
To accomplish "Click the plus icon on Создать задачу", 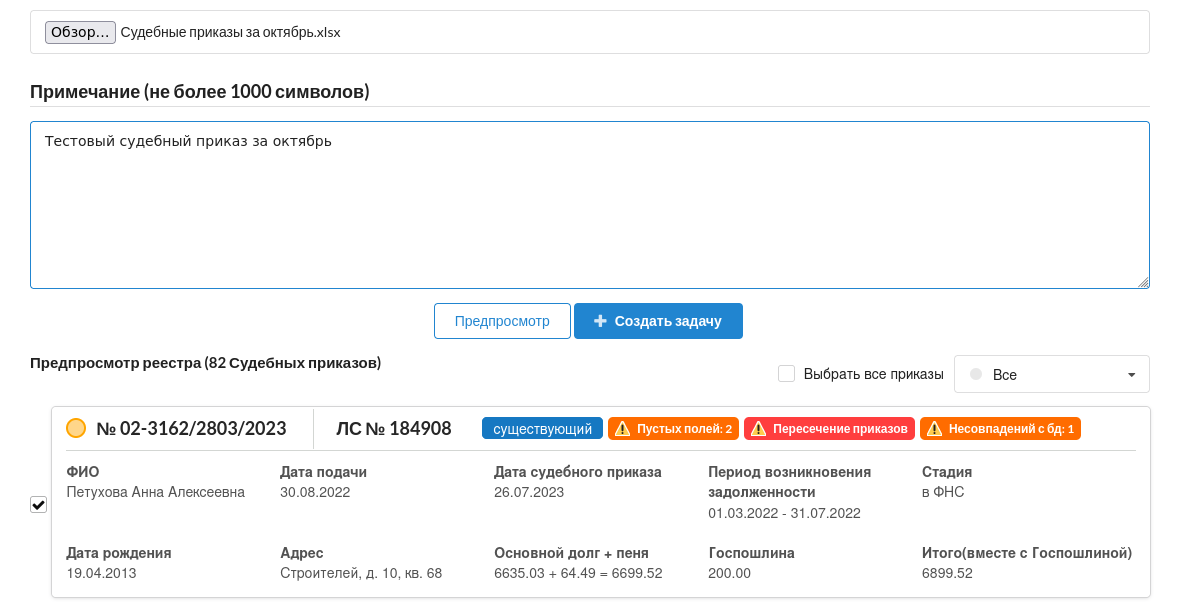I will pyautogui.click(x=600, y=321).
